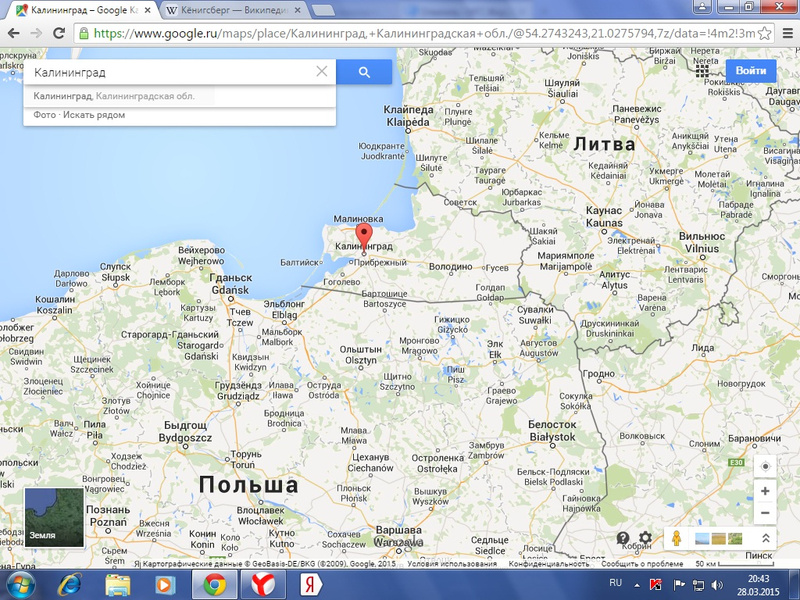Click Варшава Warszawa city label
The image size is (800, 600).
398,536
